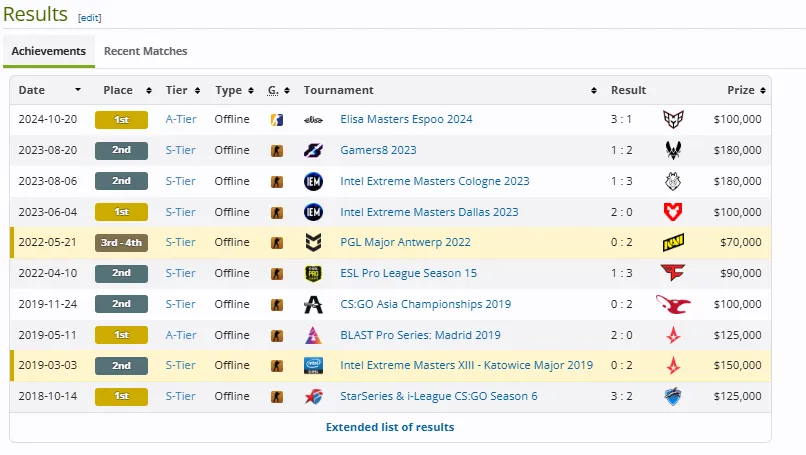Open MOUZ opponent logo in Dallas 2023 row
Screen dimensions: 806x455
(x=673, y=212)
